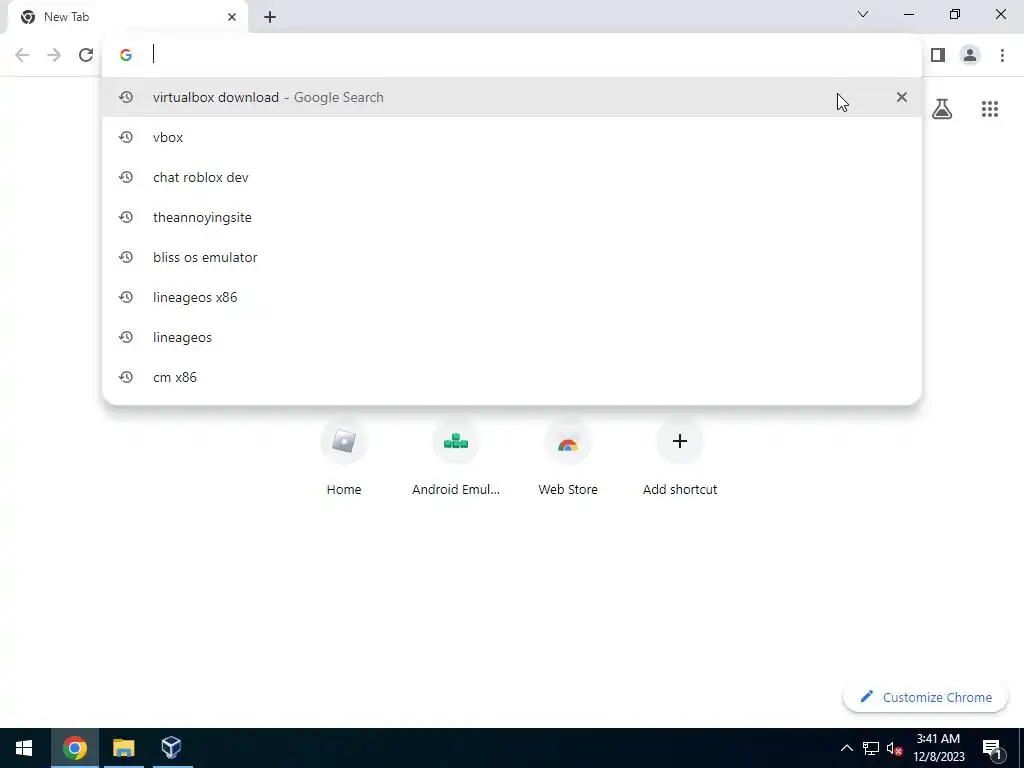This screenshot has height=768, width=1024.
Task: Select bliss os emulator suggestion
Action: click(x=512, y=257)
